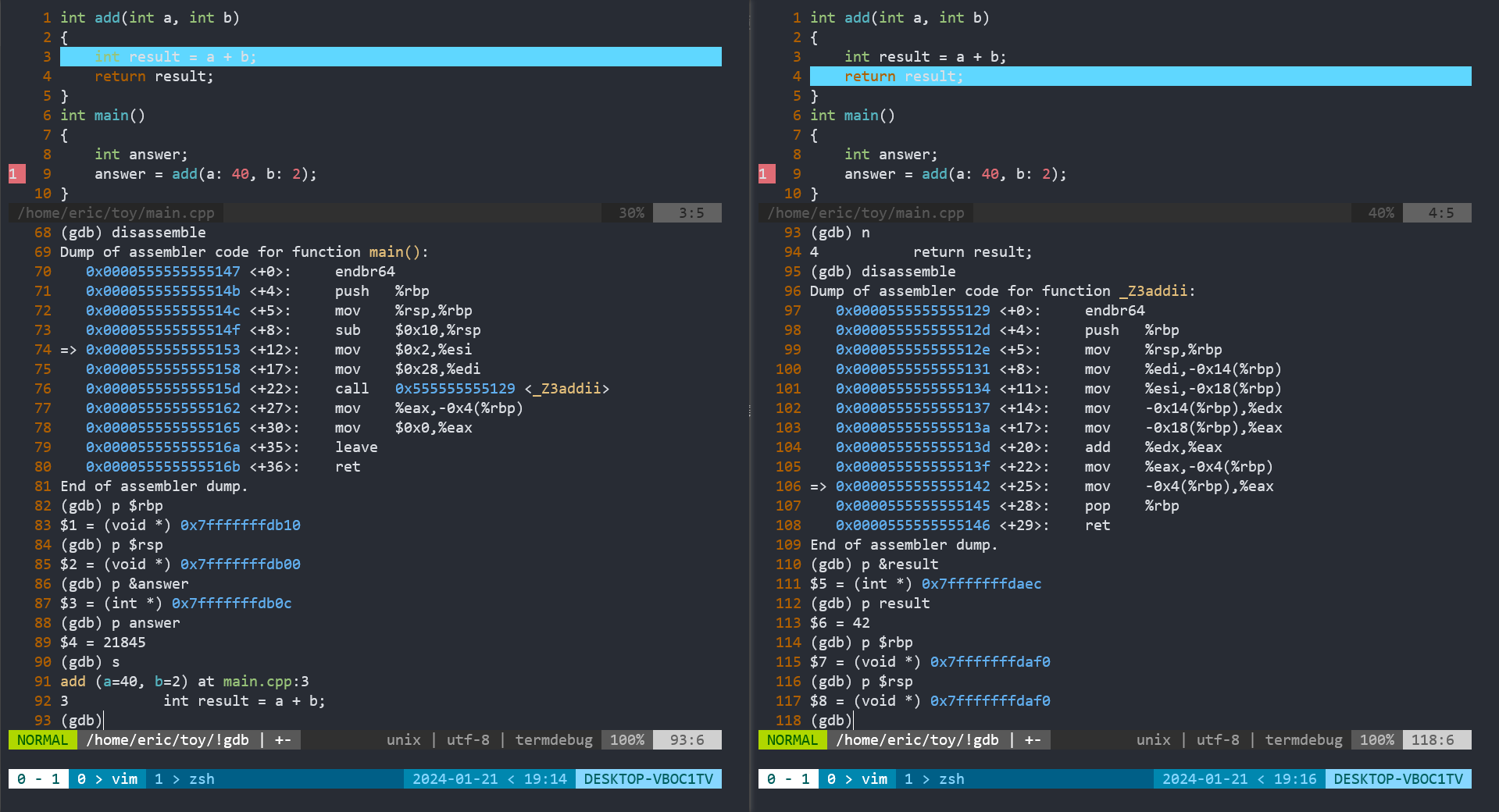Click the NORMAL mode indicator in left pane

[x=43, y=740]
